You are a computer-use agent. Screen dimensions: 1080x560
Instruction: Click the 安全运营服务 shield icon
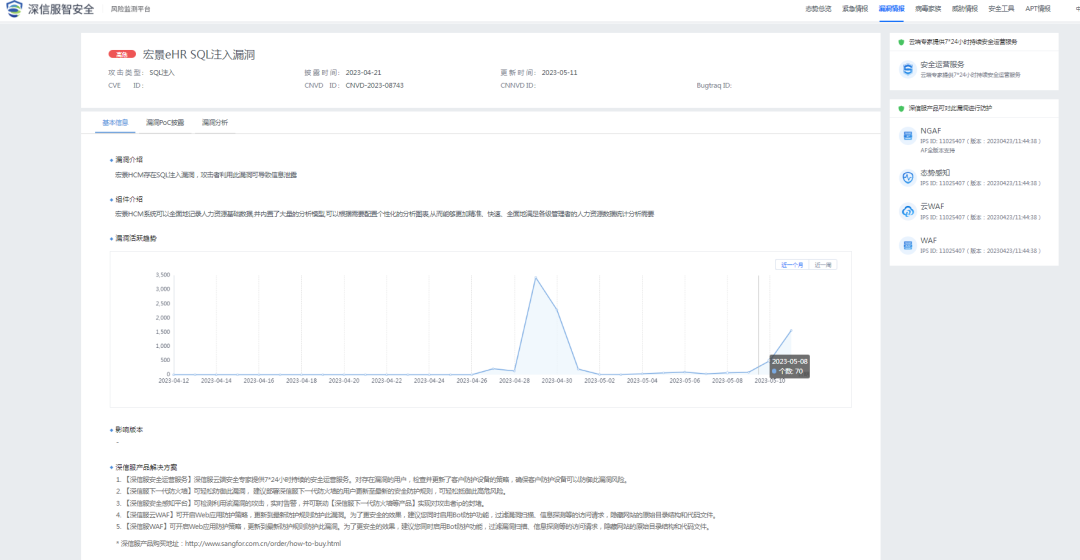tap(908, 69)
